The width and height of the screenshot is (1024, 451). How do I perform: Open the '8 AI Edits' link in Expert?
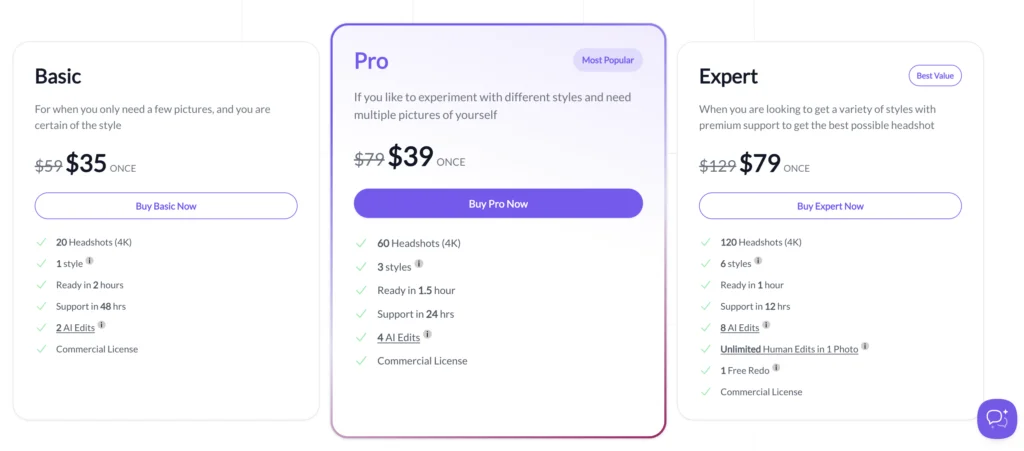[739, 327]
